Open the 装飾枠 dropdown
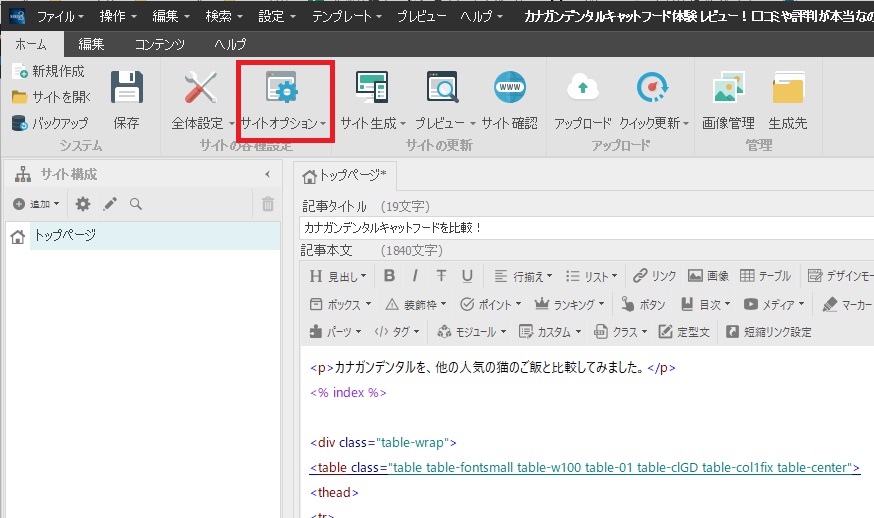The height and width of the screenshot is (518, 874). pyautogui.click(x=416, y=304)
